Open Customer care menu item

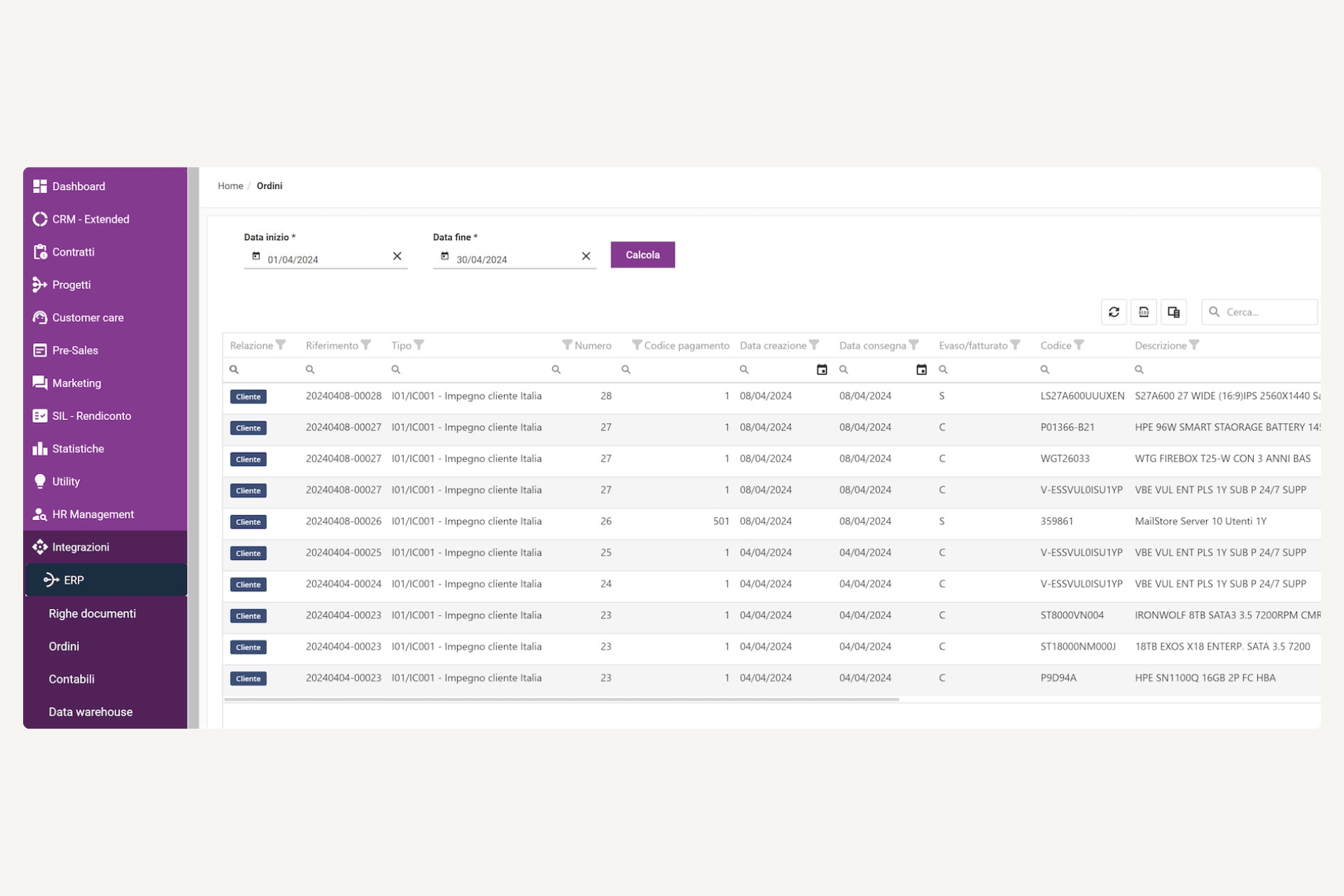click(x=105, y=318)
